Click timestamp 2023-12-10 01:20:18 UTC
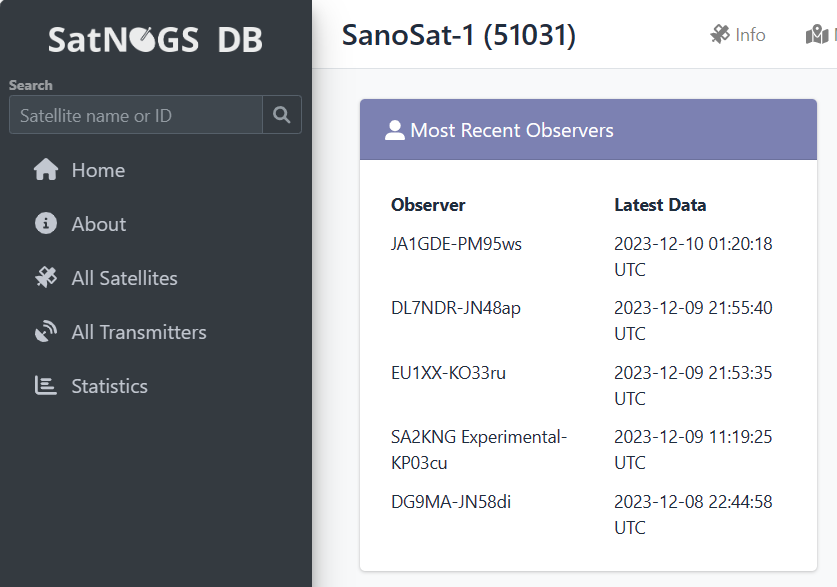The image size is (837, 587). point(693,257)
